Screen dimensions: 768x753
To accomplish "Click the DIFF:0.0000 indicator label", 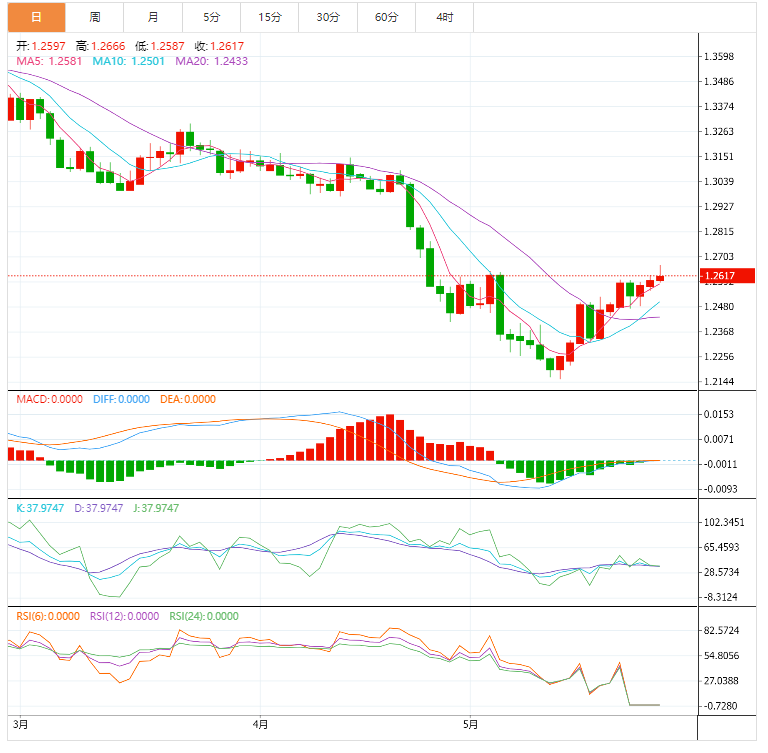I will click(121, 399).
